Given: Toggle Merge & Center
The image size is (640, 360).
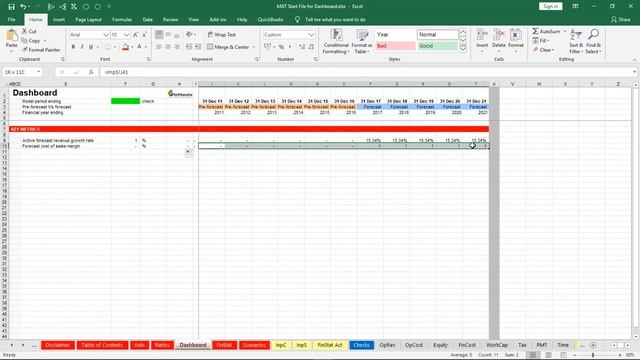Looking at the screenshot, I should [228, 47].
